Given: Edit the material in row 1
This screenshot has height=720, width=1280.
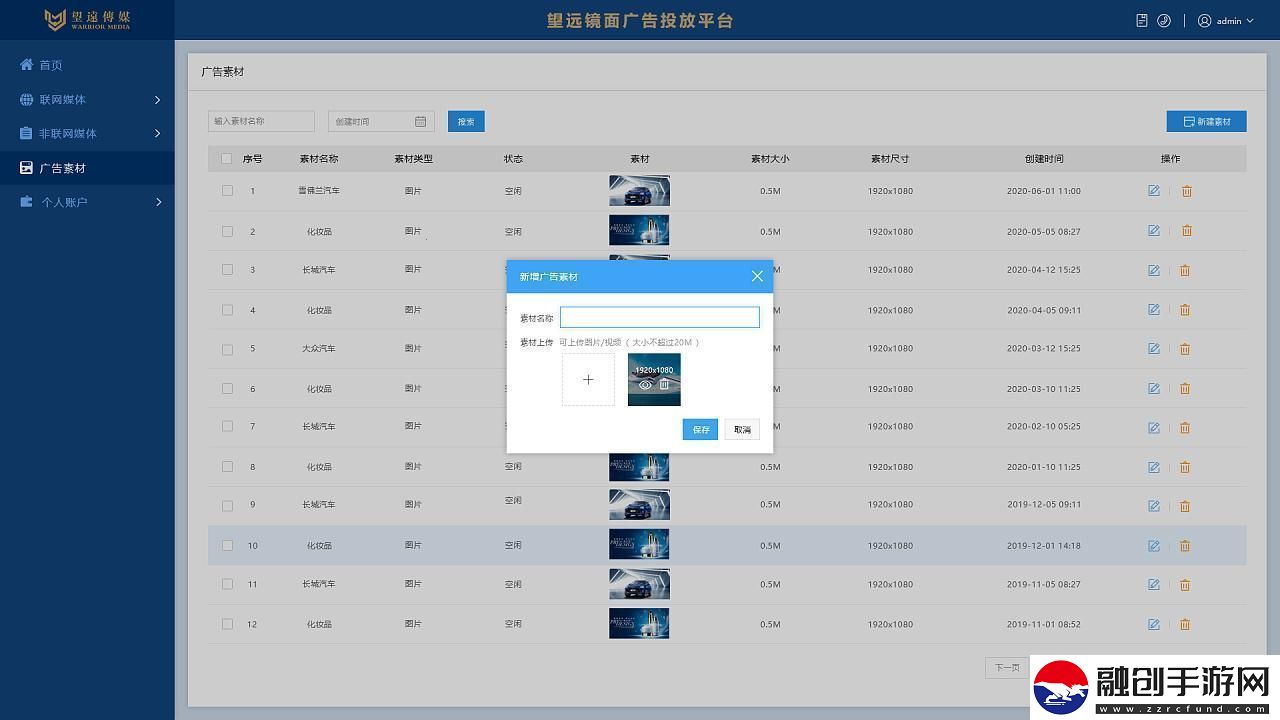Looking at the screenshot, I should pyautogui.click(x=1154, y=191).
